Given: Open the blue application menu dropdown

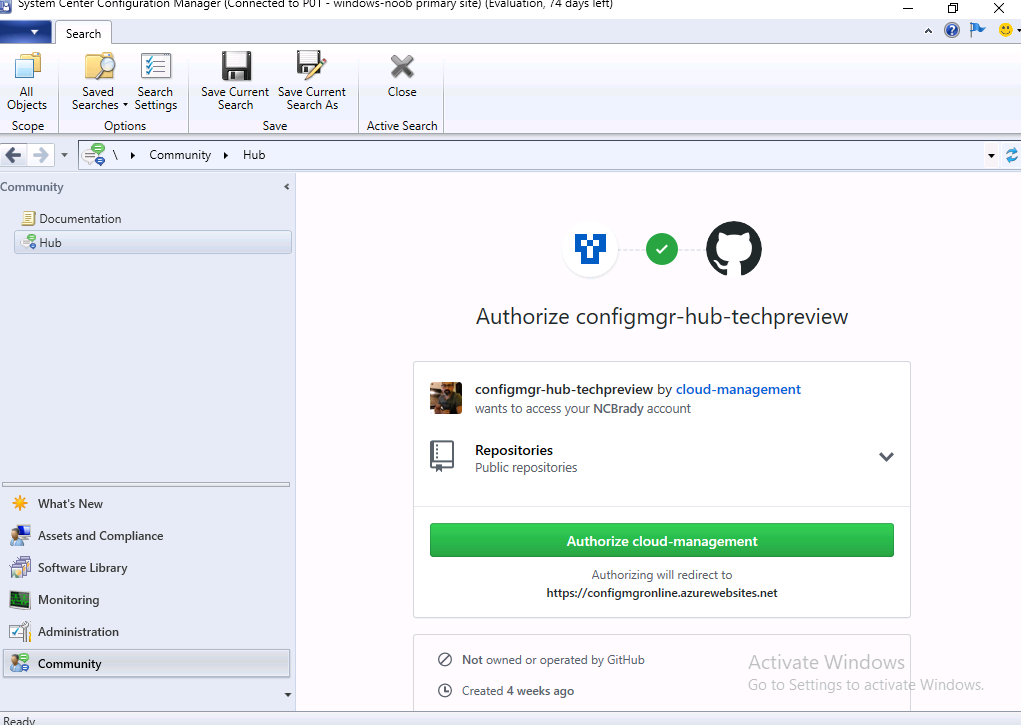Looking at the screenshot, I should click(25, 32).
